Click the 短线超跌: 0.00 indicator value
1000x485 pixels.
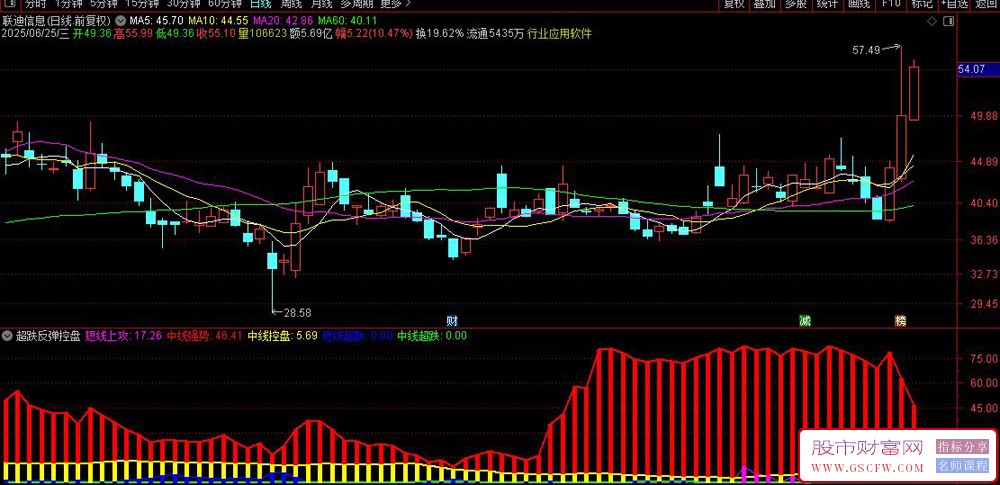coord(357,336)
